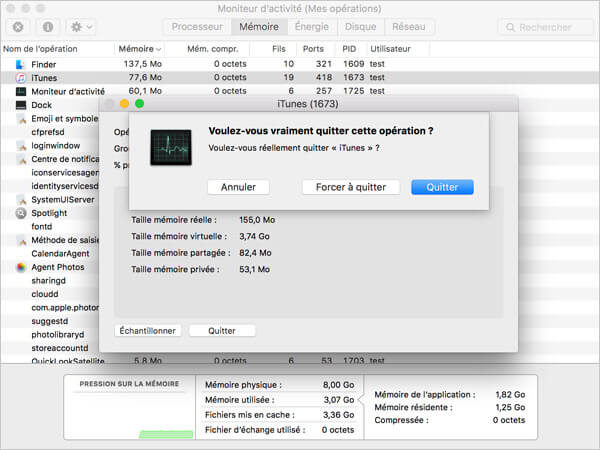Select the QuickLookSatellite process row
Screen dimensions: 600x450
pos(298,360)
